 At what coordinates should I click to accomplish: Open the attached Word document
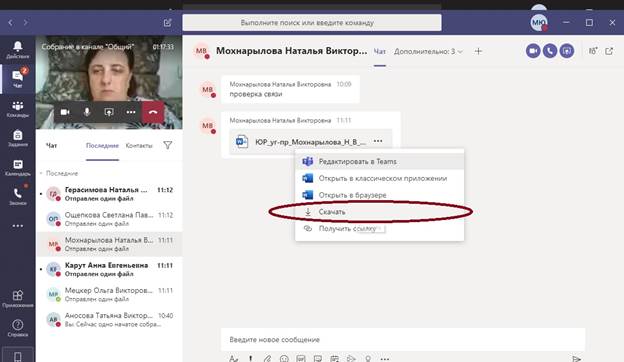click(x=310, y=142)
